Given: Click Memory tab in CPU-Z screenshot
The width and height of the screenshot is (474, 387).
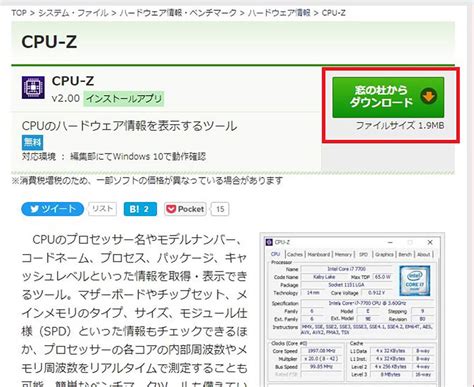Looking at the screenshot, I should [x=343, y=254].
